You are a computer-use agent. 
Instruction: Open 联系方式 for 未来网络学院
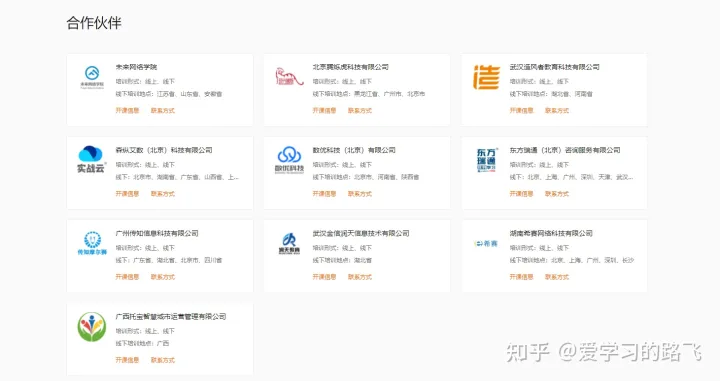[163, 111]
